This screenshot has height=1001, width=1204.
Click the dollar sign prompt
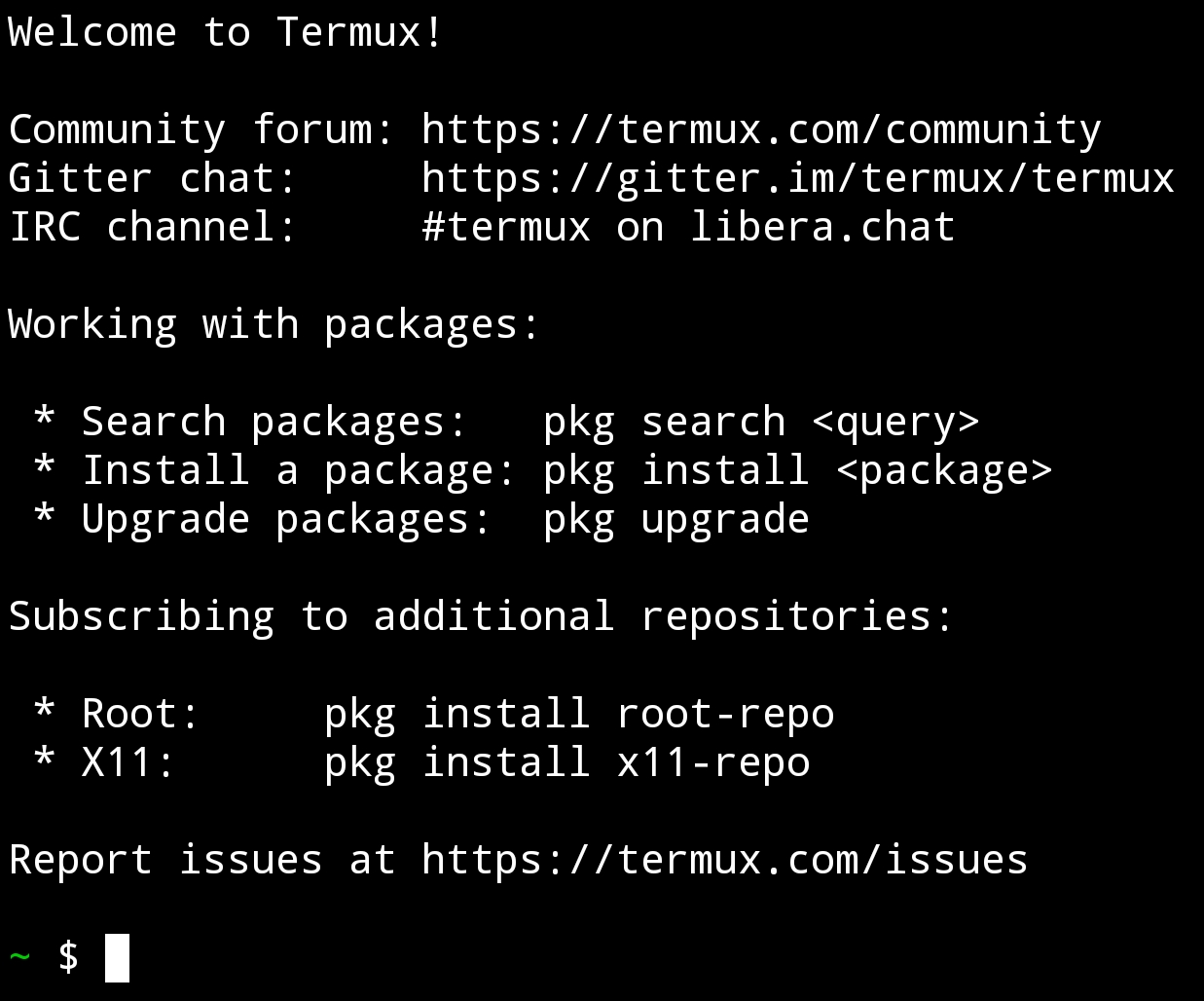[x=68, y=957]
